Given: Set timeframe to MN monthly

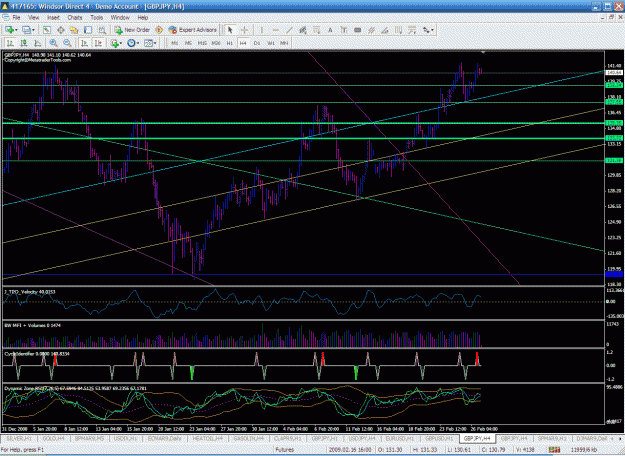Looking at the screenshot, I should coord(284,43).
